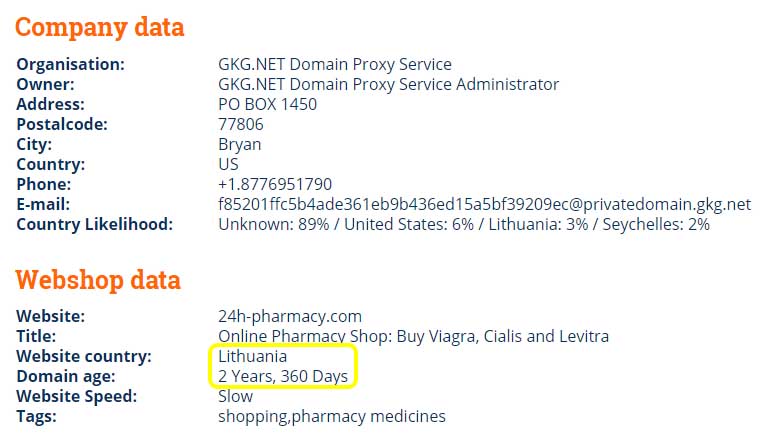Click the domain age 2 Years, 360 Days
The height and width of the screenshot is (438, 766).
pyautogui.click(x=283, y=376)
